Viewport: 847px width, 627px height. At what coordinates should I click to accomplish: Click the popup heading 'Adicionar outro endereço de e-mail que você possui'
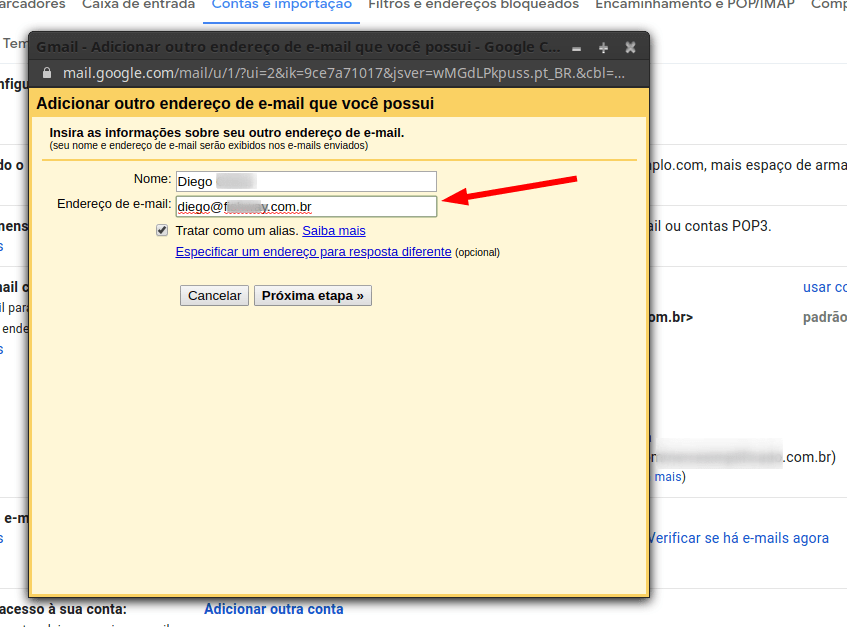[235, 104]
